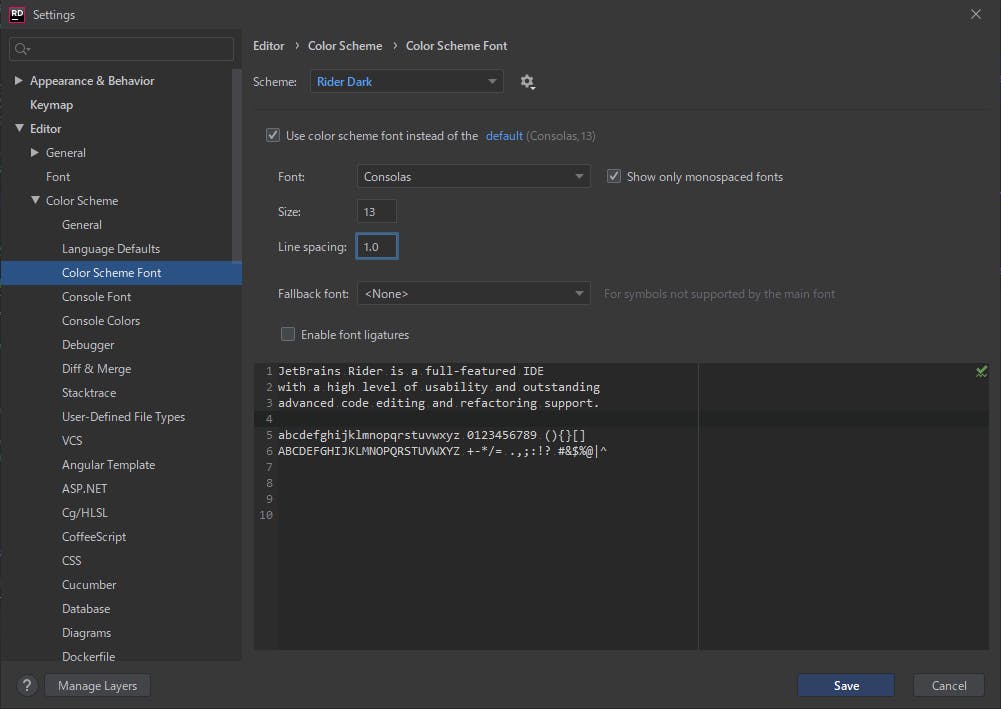Click line number 10 in preview gutter
The width and height of the screenshot is (1001, 709).
266,515
